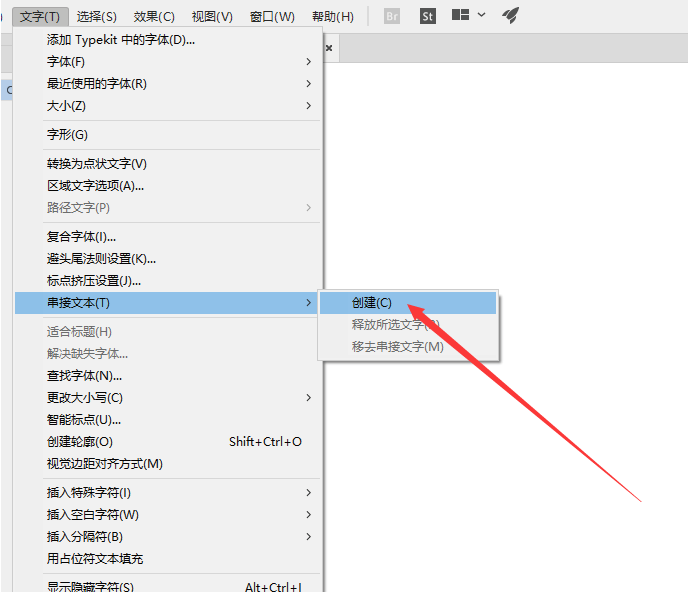689x594 pixels.
Task: Select 字形(G) menu entry
Action: tap(168, 135)
